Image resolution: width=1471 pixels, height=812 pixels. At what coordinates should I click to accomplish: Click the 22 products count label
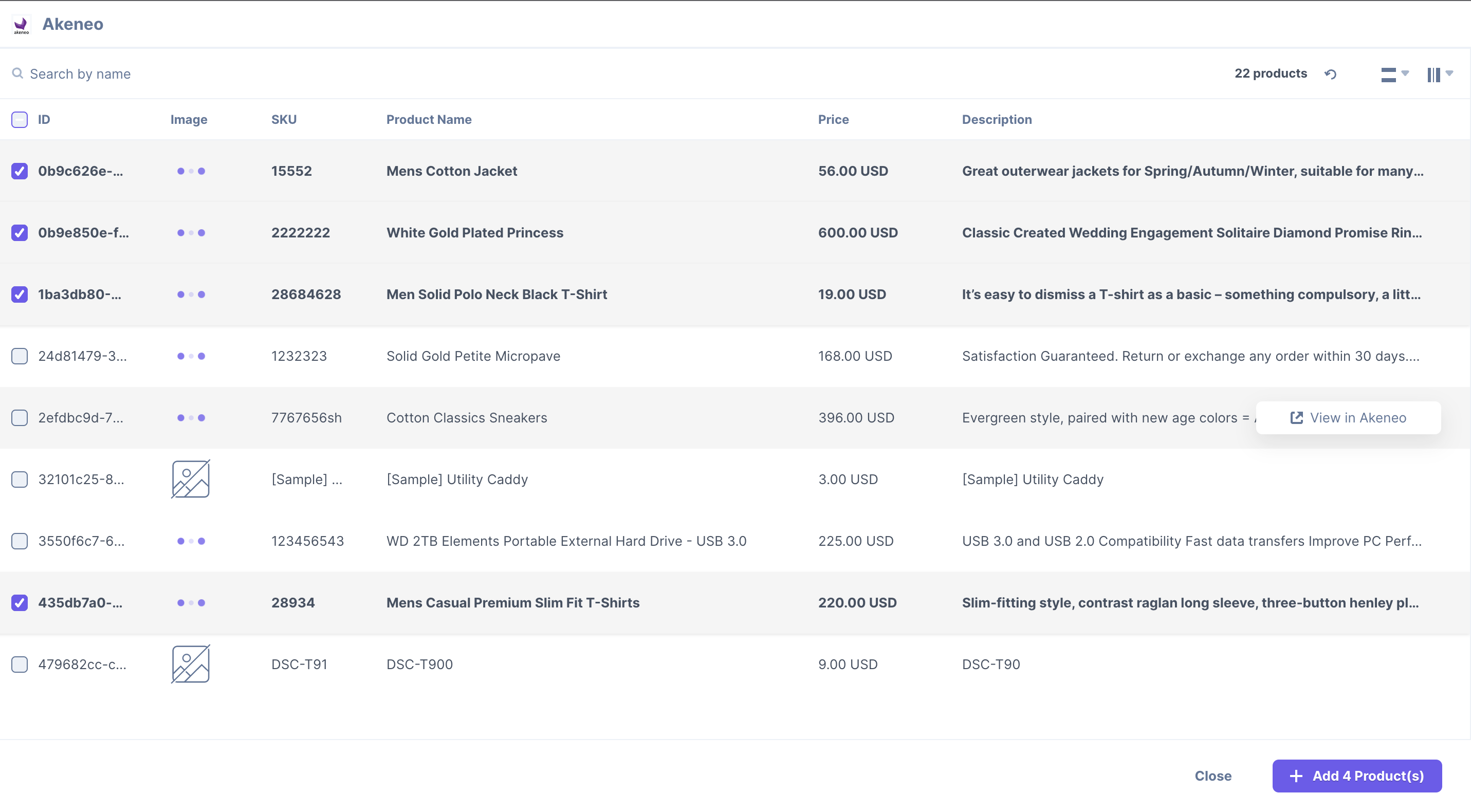tap(1271, 73)
